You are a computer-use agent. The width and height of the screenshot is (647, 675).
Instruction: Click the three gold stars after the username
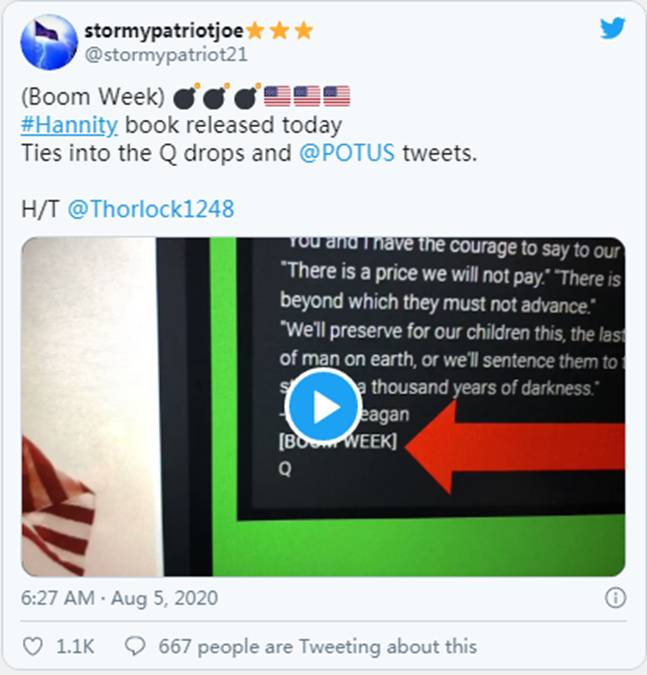[280, 31]
